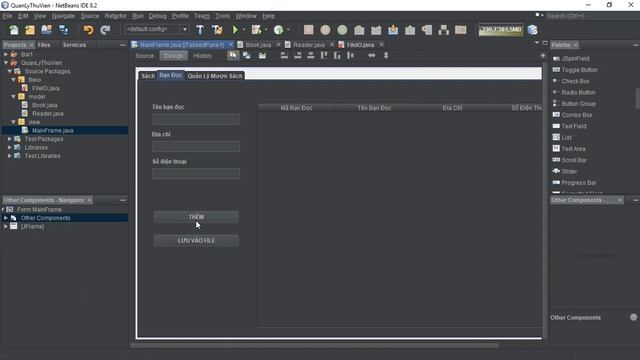Align components right in column
The width and height of the screenshot is (640, 360).
298,56
